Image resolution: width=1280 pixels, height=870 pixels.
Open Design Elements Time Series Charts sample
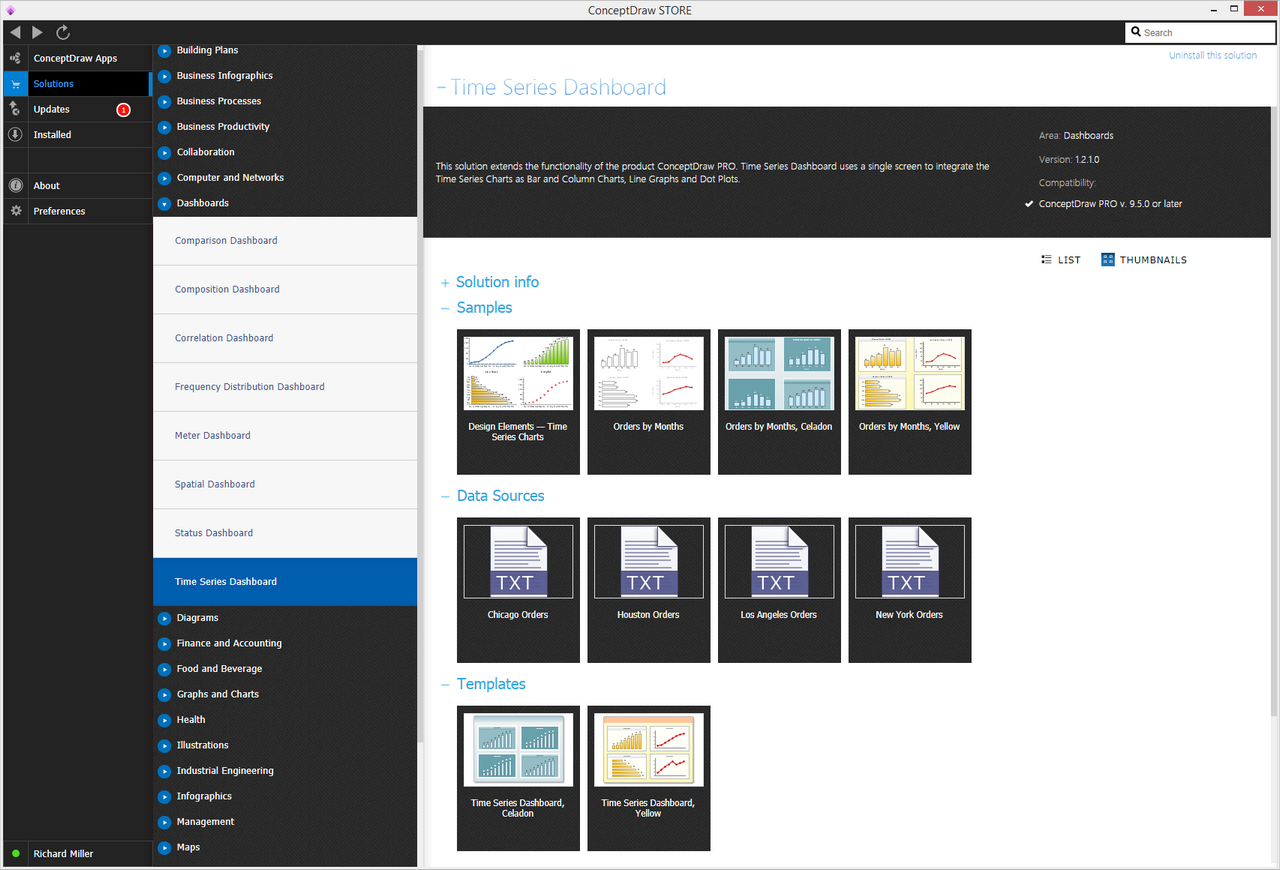coord(518,402)
